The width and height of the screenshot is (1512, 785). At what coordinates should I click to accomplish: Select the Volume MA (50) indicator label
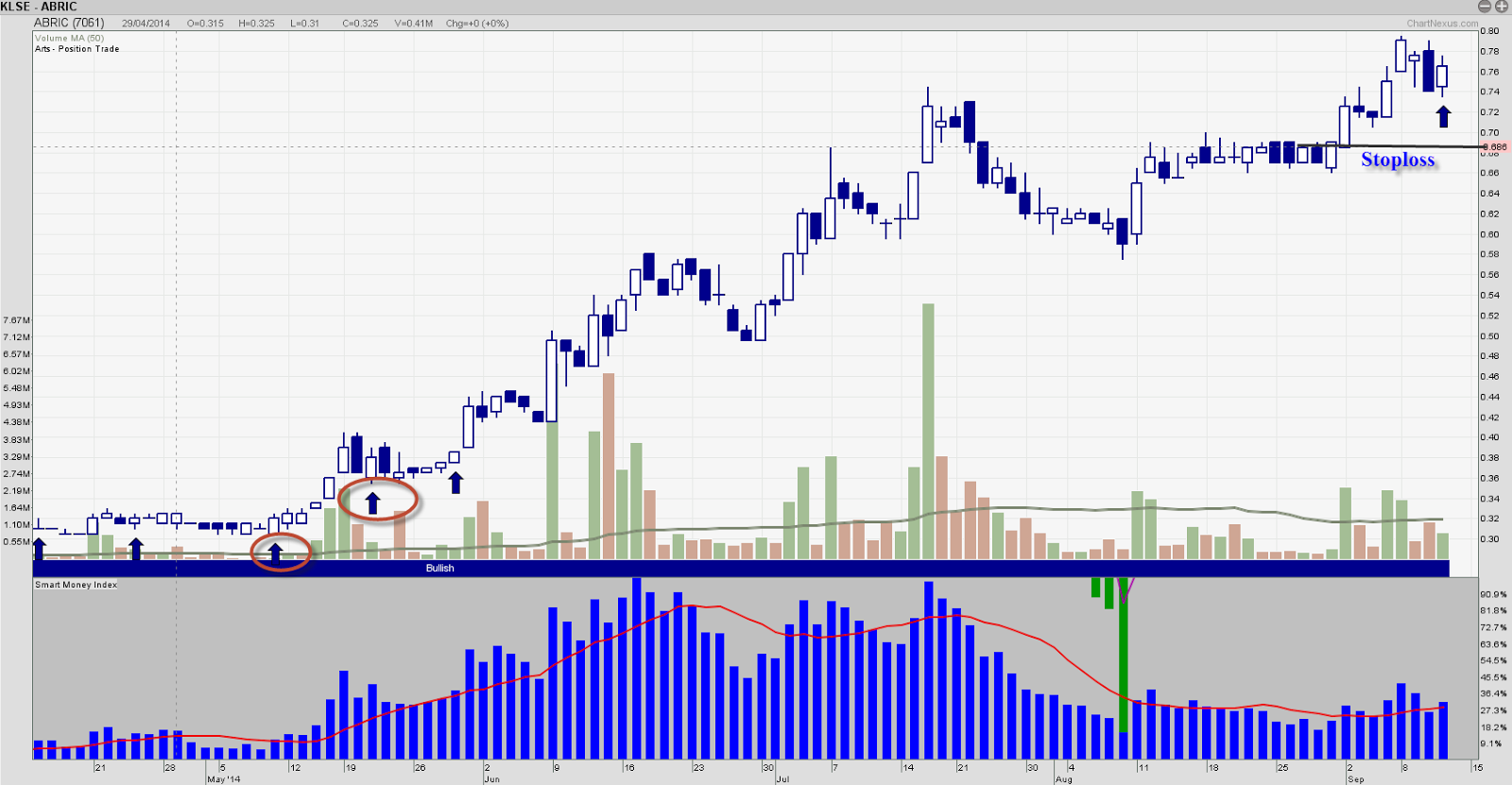(x=69, y=39)
